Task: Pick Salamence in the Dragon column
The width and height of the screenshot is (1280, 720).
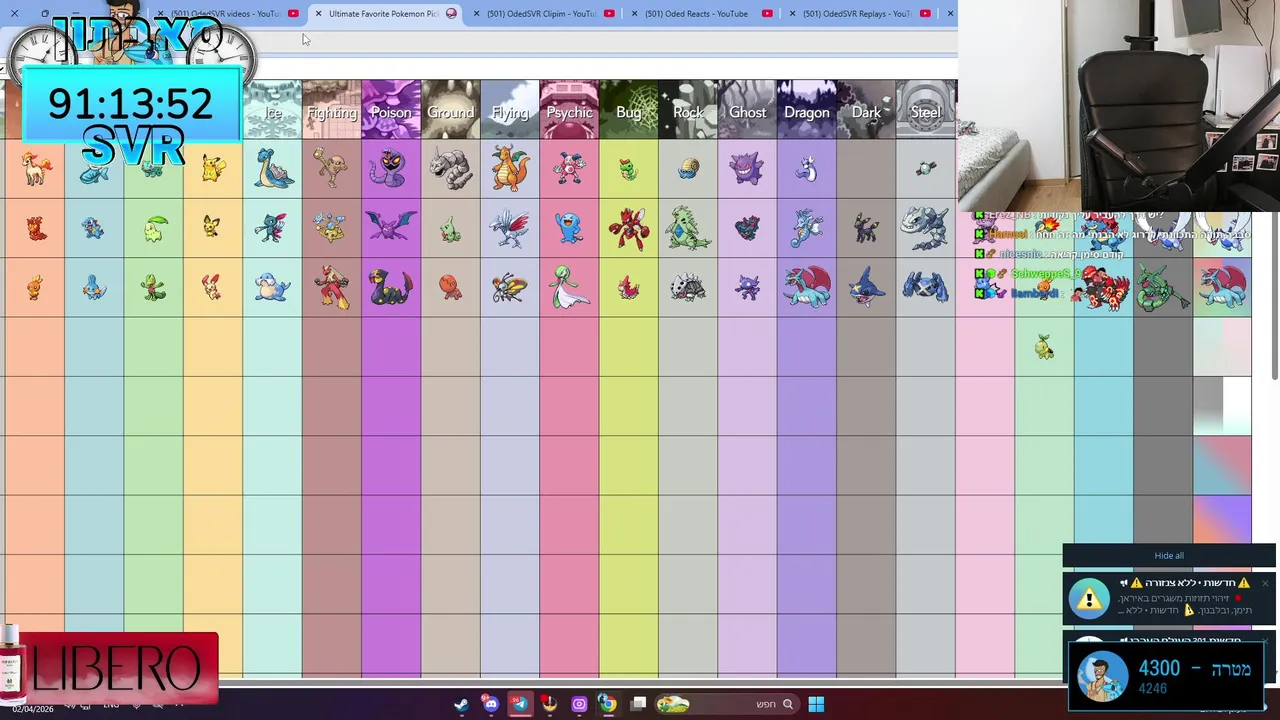Action: (x=807, y=287)
